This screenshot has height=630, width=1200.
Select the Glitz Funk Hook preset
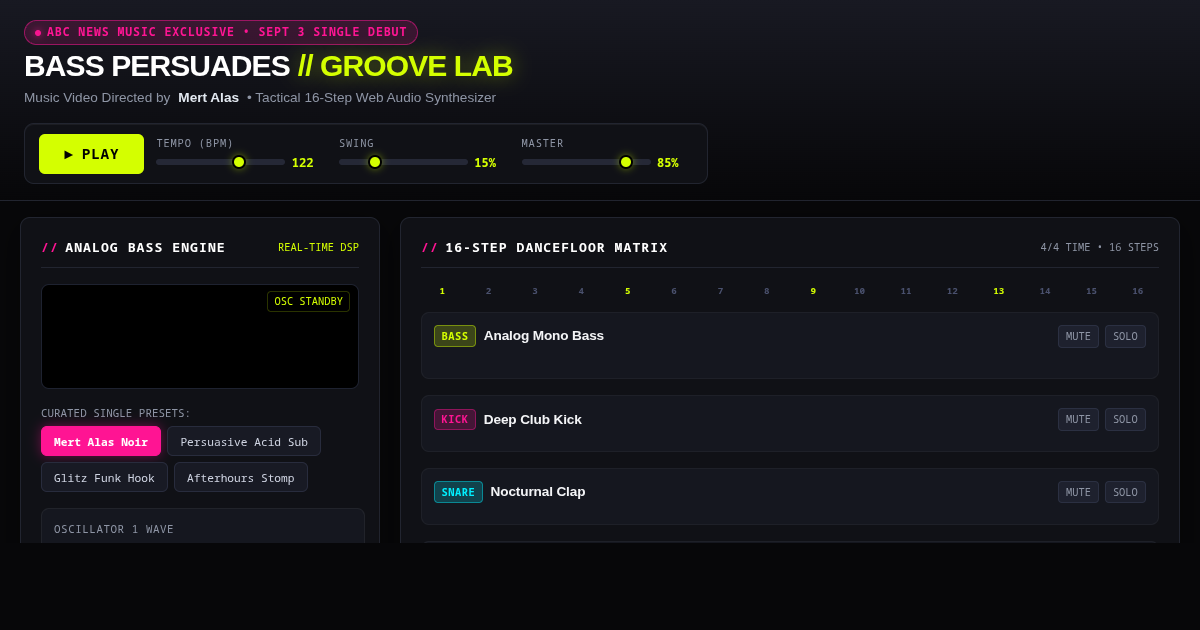click(104, 477)
